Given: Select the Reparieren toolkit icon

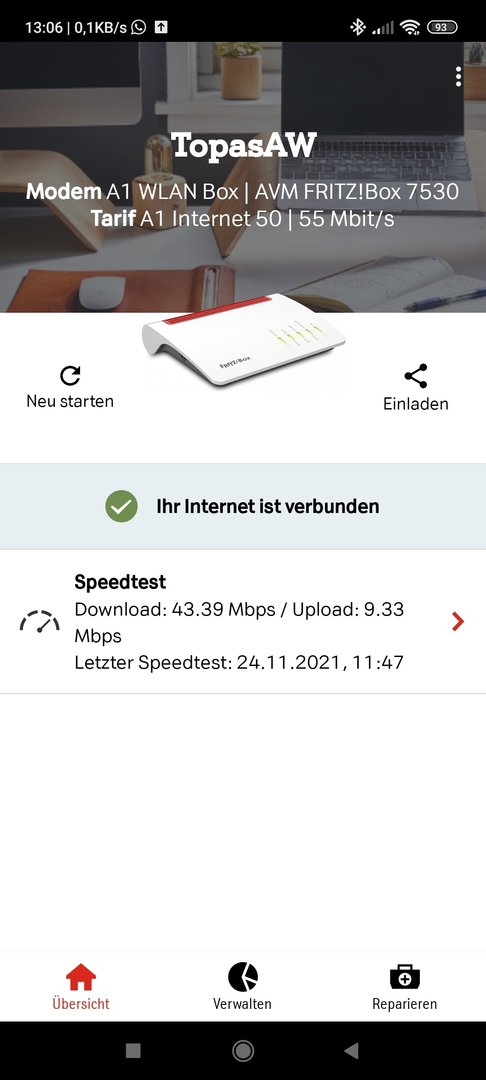Looking at the screenshot, I should (405, 977).
